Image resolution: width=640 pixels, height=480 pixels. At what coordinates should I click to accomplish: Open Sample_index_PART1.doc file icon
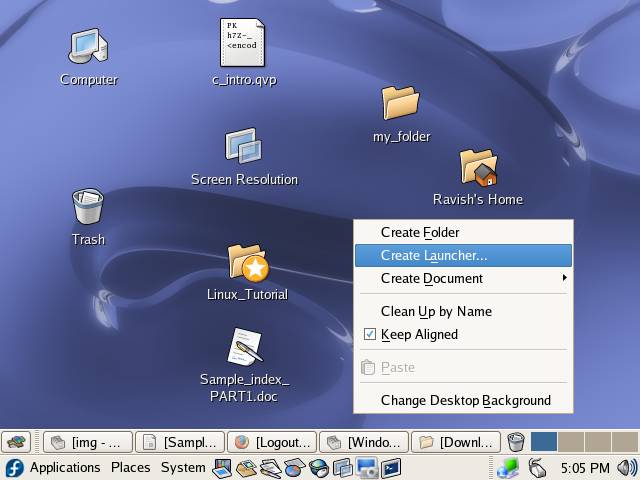244,347
